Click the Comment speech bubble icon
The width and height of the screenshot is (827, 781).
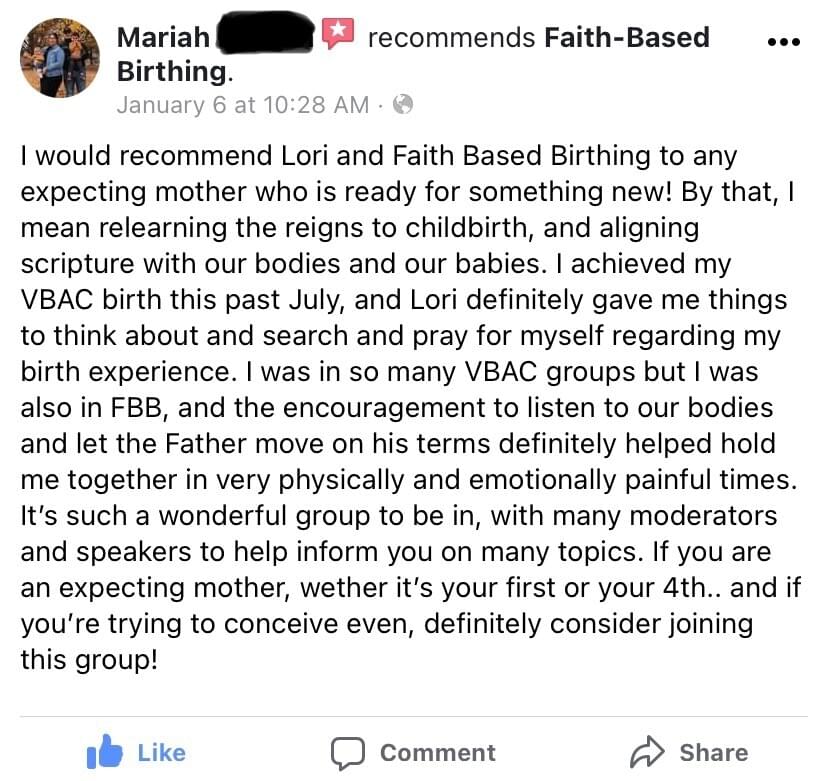pos(346,752)
